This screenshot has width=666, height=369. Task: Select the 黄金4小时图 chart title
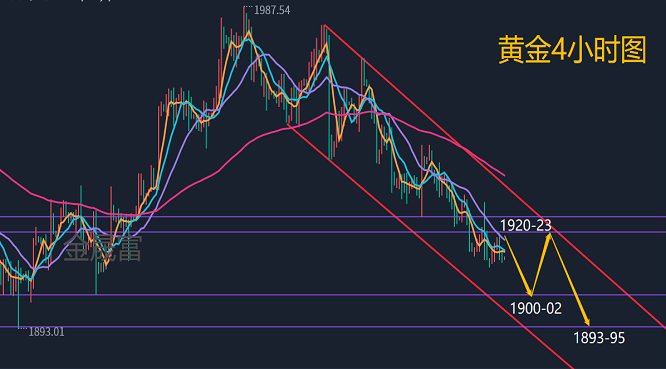572,50
